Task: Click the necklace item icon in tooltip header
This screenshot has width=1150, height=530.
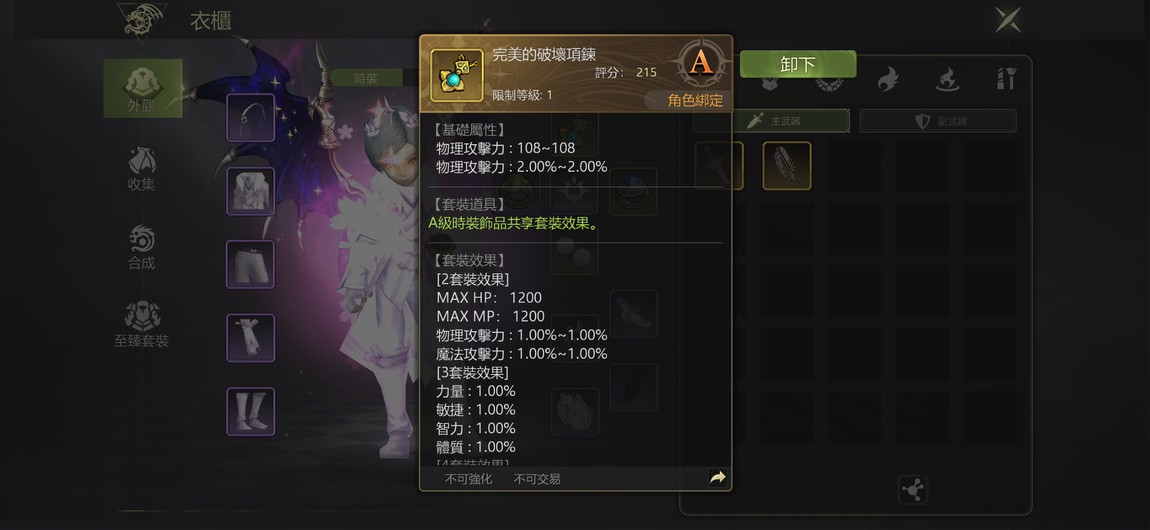Action: pos(456,76)
